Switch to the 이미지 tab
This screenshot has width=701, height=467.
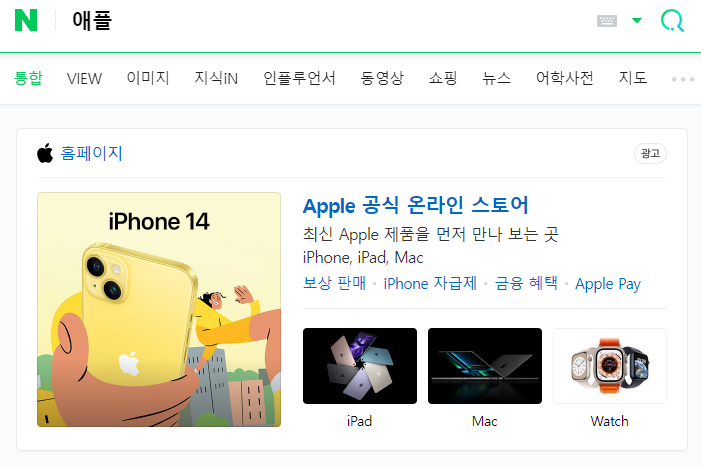pyautogui.click(x=148, y=78)
